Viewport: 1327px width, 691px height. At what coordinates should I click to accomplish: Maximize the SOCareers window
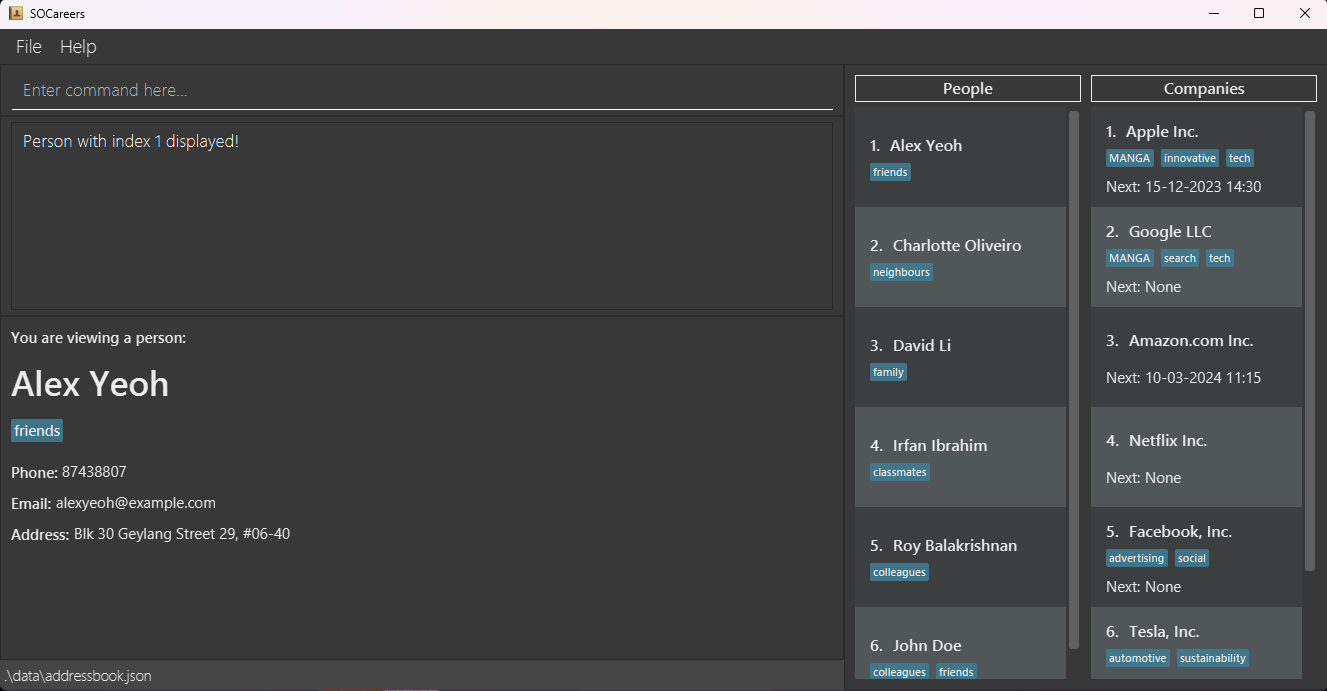[1259, 13]
